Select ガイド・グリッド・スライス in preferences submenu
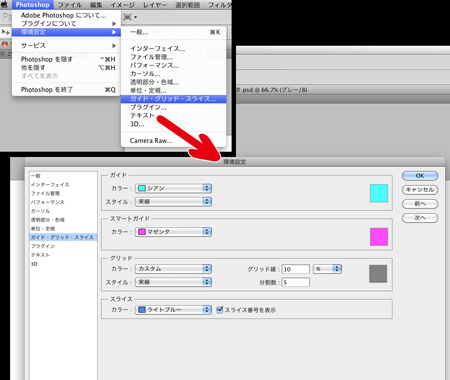 point(173,99)
